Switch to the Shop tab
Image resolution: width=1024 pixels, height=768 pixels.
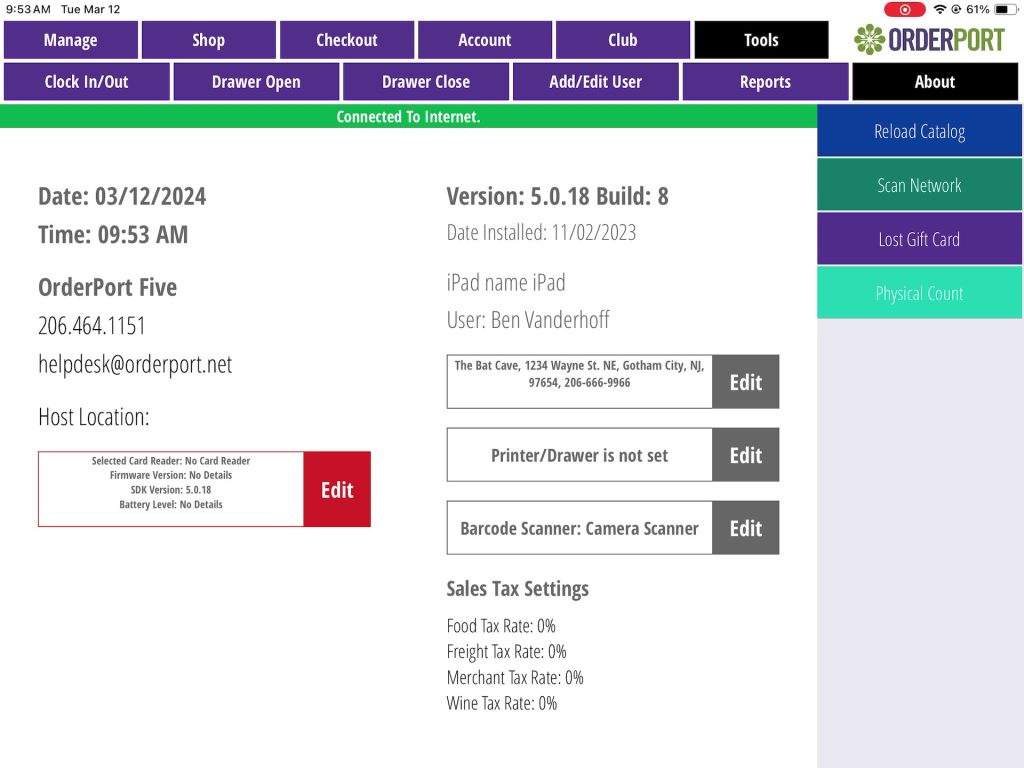pos(208,40)
